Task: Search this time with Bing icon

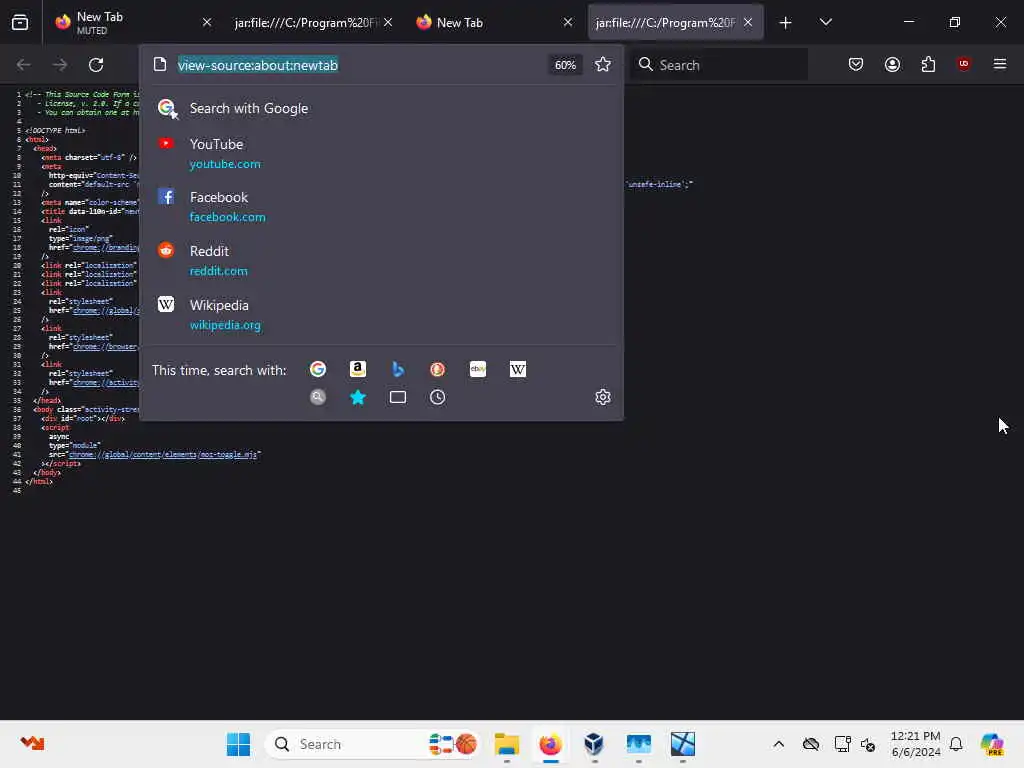Action: click(398, 370)
